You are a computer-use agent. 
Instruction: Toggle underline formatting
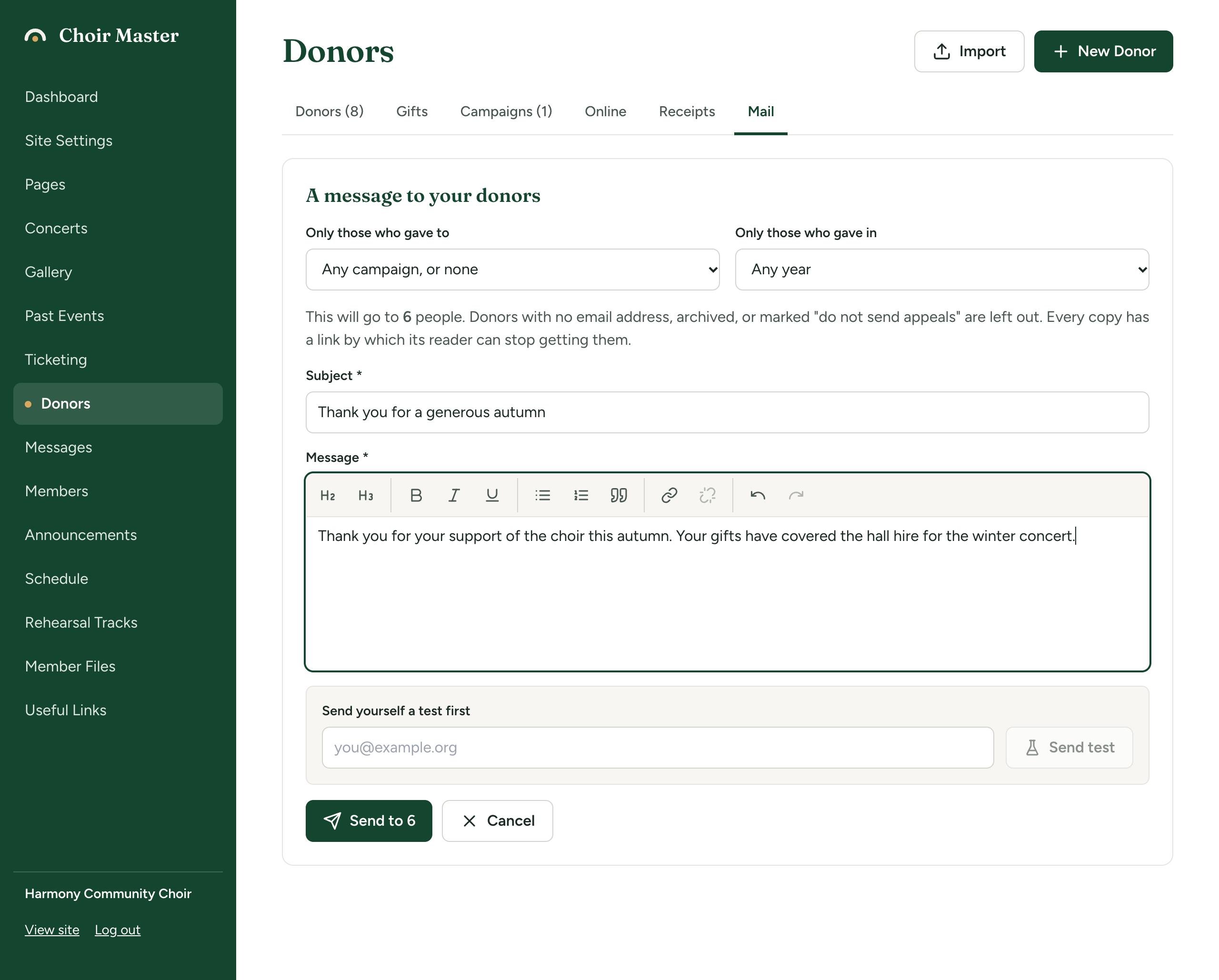pyautogui.click(x=492, y=495)
